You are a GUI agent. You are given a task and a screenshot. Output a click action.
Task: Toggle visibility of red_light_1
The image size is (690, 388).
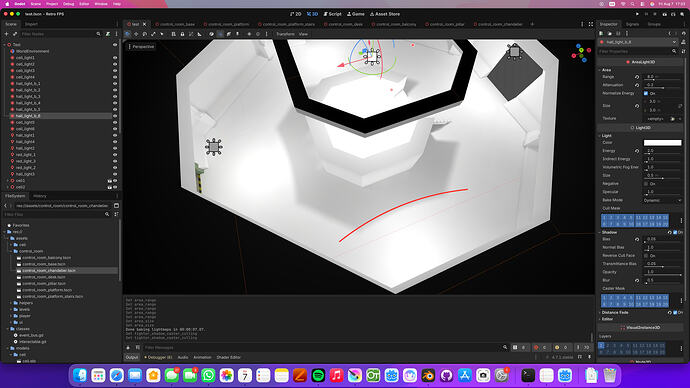[115, 155]
